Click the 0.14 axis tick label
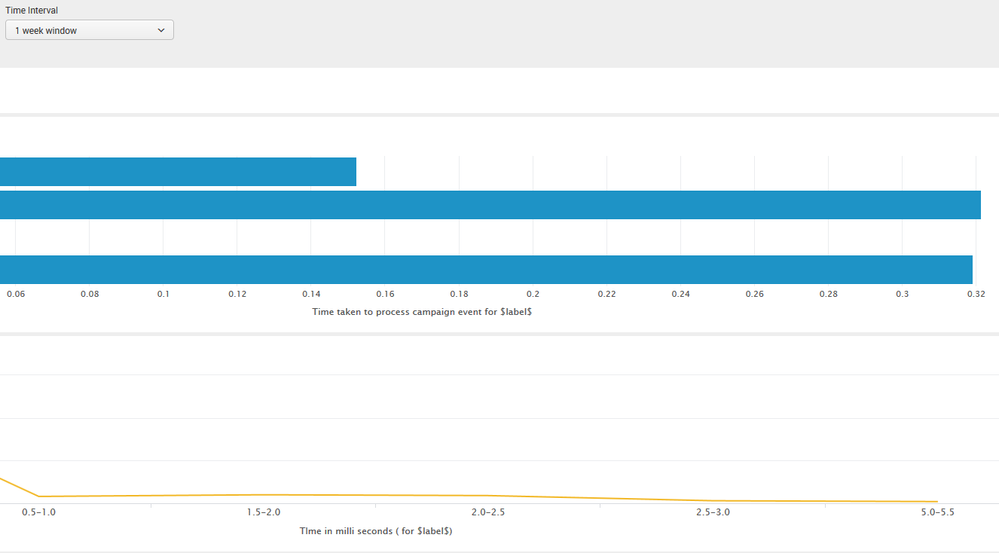The height and width of the screenshot is (553, 999). coord(311,294)
